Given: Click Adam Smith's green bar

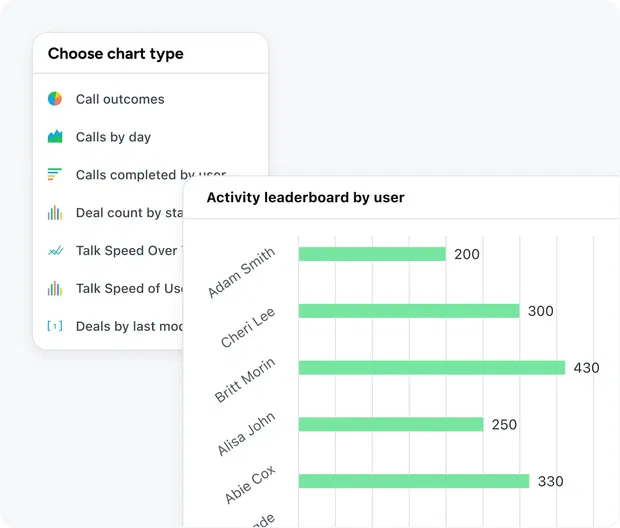Looking at the screenshot, I should 372,254.
